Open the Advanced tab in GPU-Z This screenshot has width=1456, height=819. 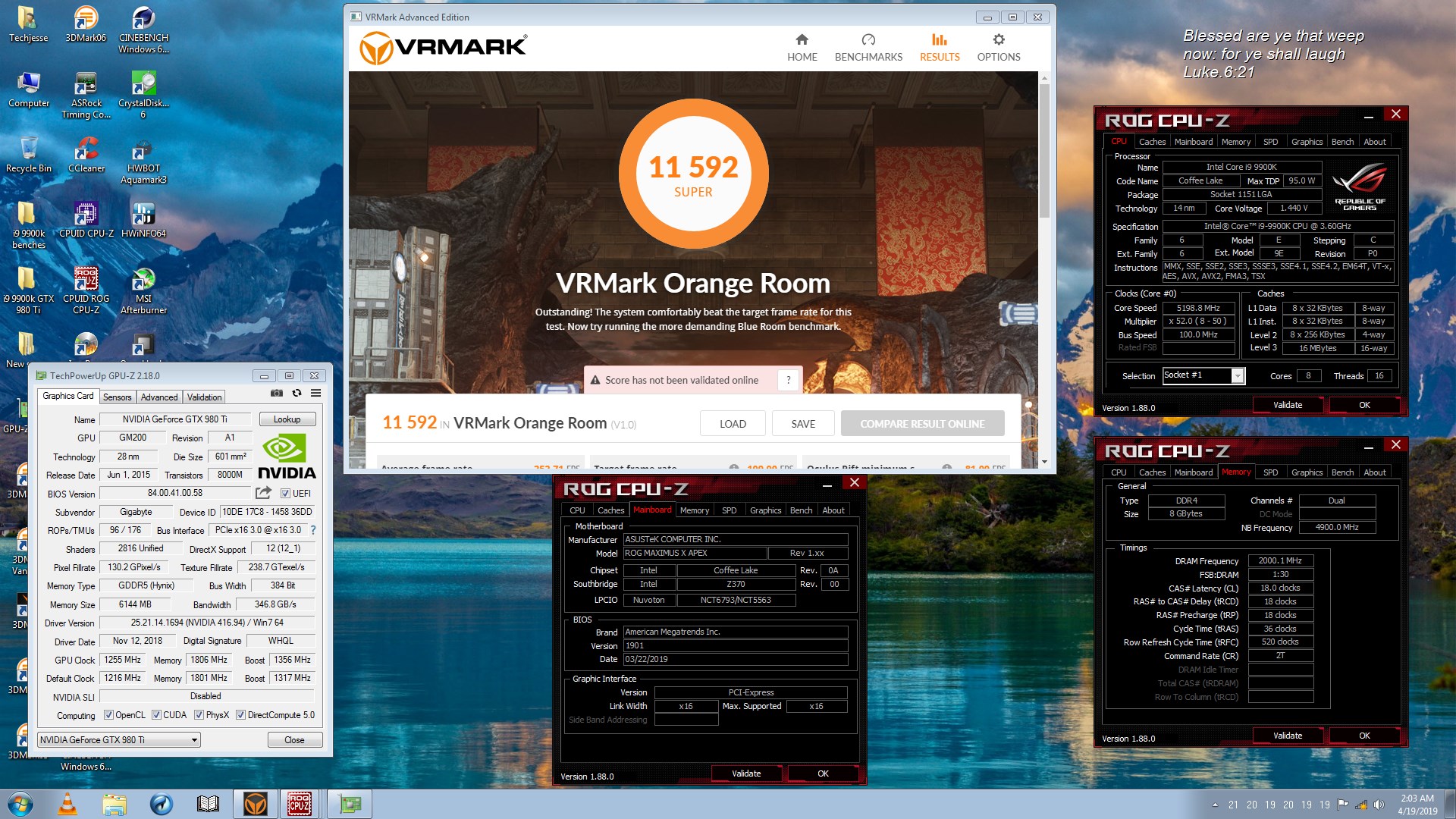[x=159, y=397]
